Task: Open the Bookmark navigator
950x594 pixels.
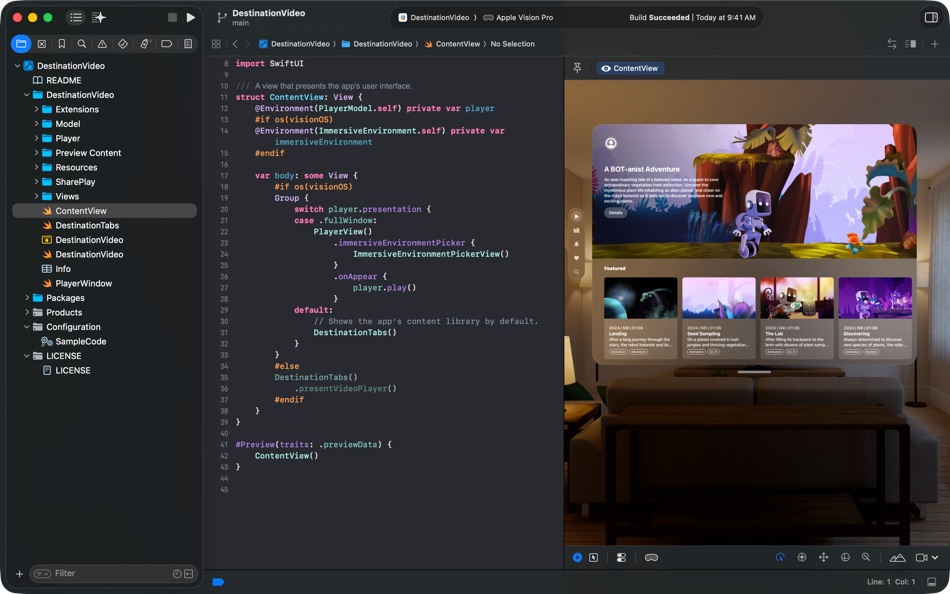Action: click(x=62, y=43)
